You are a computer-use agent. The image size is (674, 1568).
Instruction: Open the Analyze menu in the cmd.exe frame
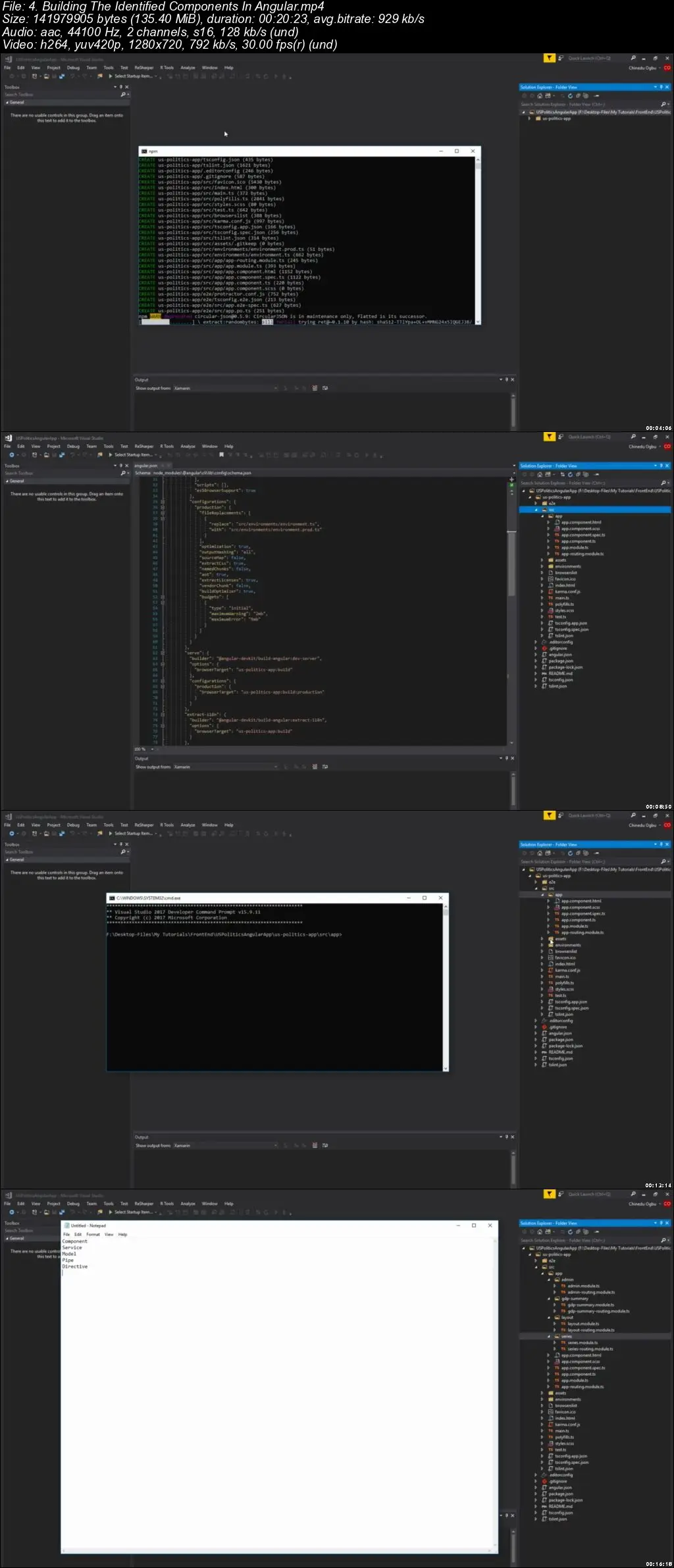[x=188, y=825]
